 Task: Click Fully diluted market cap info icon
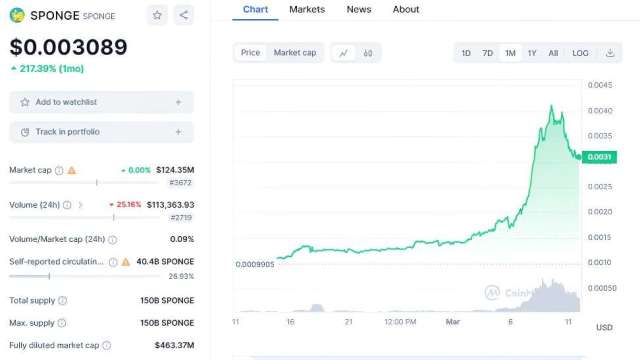click(x=107, y=346)
